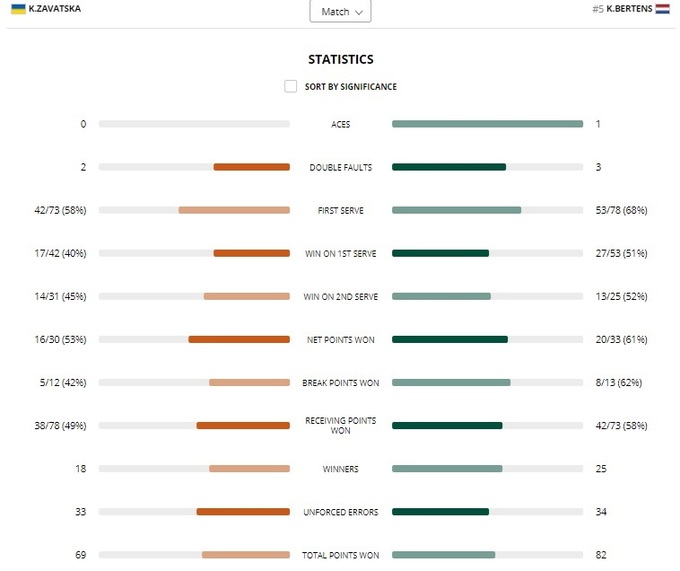Click the Statistics heading
680x571 pixels.
[340, 60]
